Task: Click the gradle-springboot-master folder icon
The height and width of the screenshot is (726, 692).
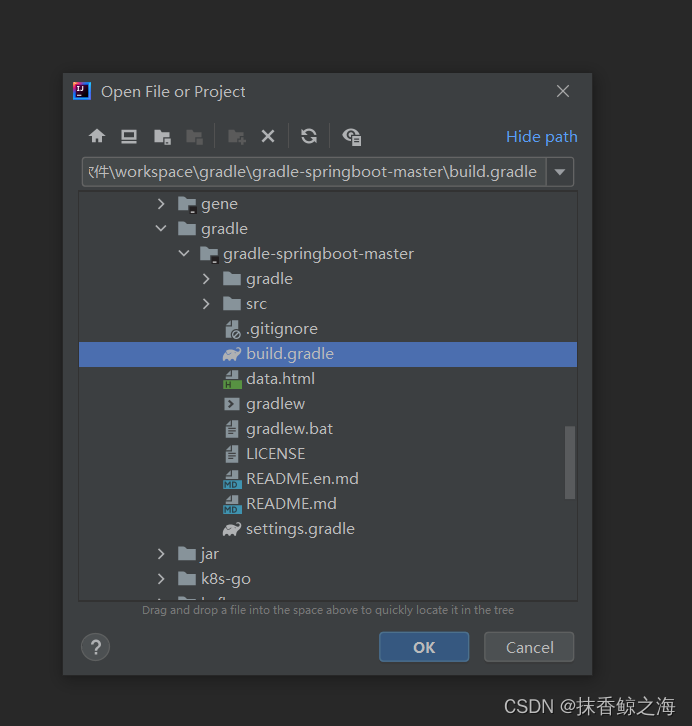Action: coord(209,254)
